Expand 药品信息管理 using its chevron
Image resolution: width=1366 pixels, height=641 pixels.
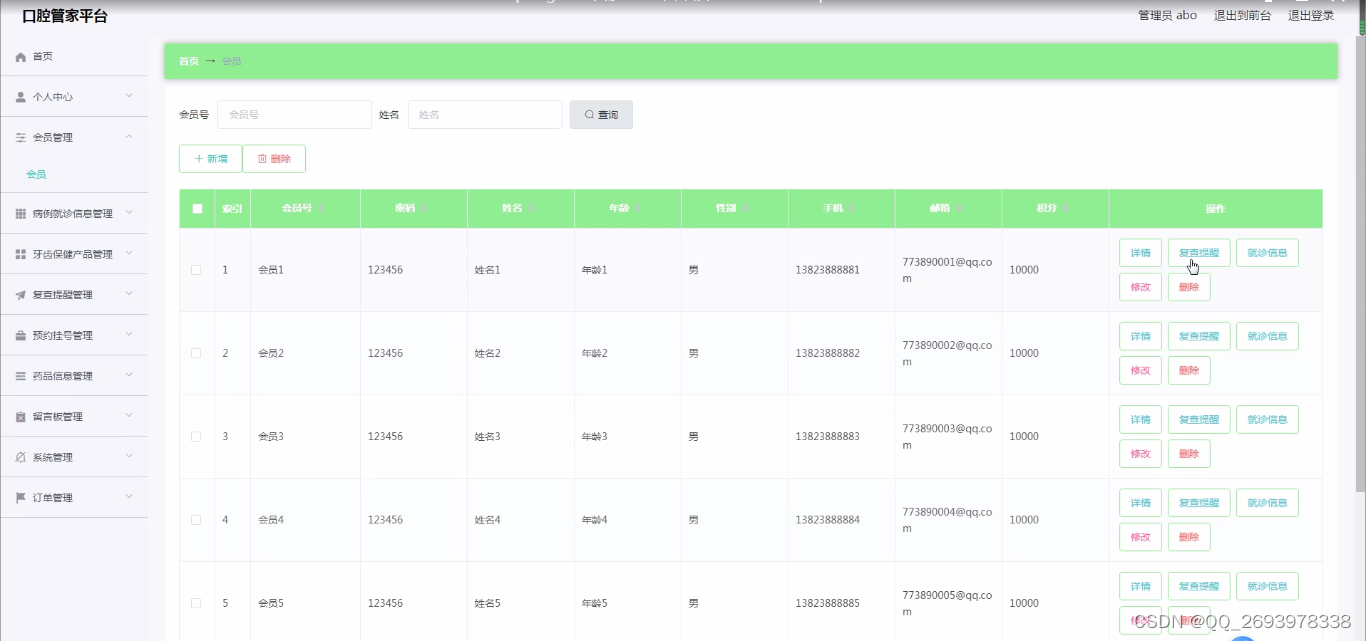[x=129, y=375]
